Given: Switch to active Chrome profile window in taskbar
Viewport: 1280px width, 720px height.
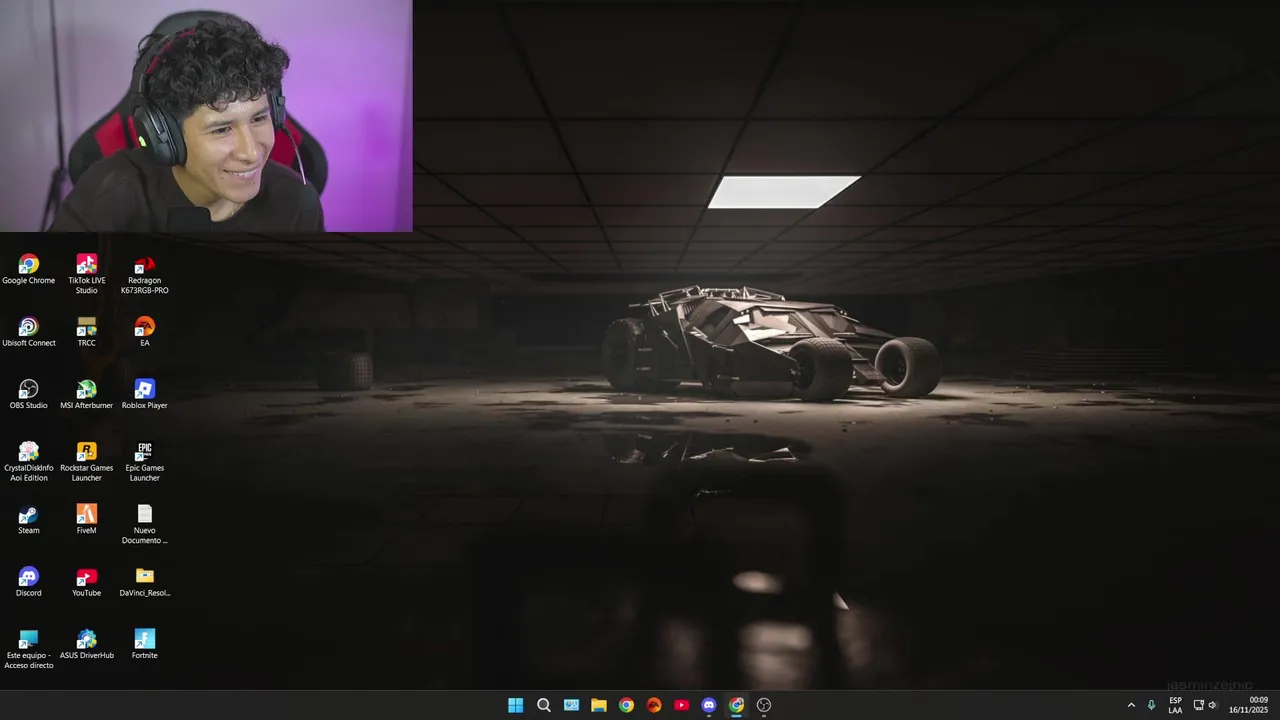Looking at the screenshot, I should coord(736,705).
